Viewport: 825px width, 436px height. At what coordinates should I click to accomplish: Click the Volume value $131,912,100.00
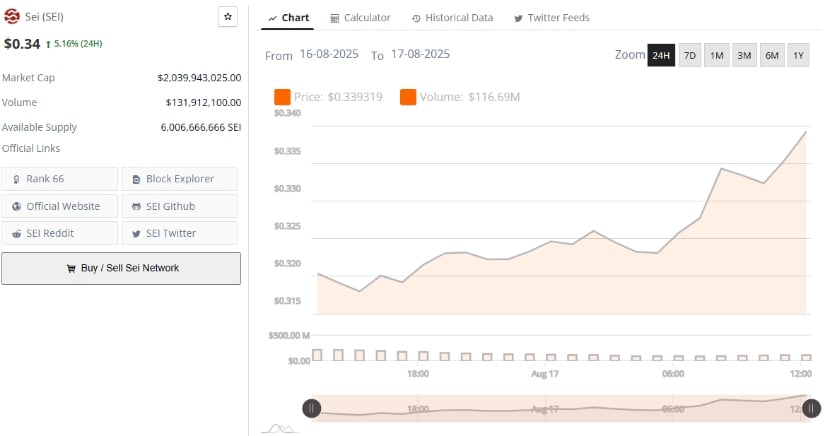[x=204, y=103]
